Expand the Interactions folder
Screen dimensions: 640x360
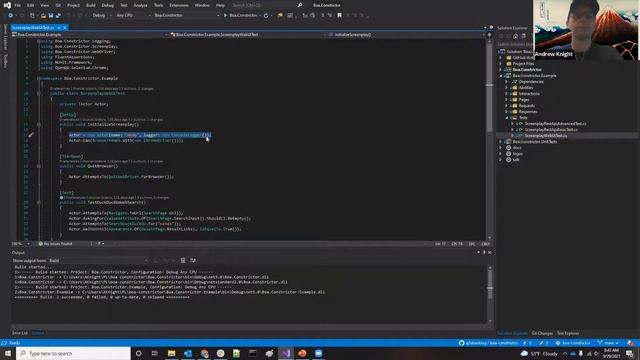(x=507, y=94)
